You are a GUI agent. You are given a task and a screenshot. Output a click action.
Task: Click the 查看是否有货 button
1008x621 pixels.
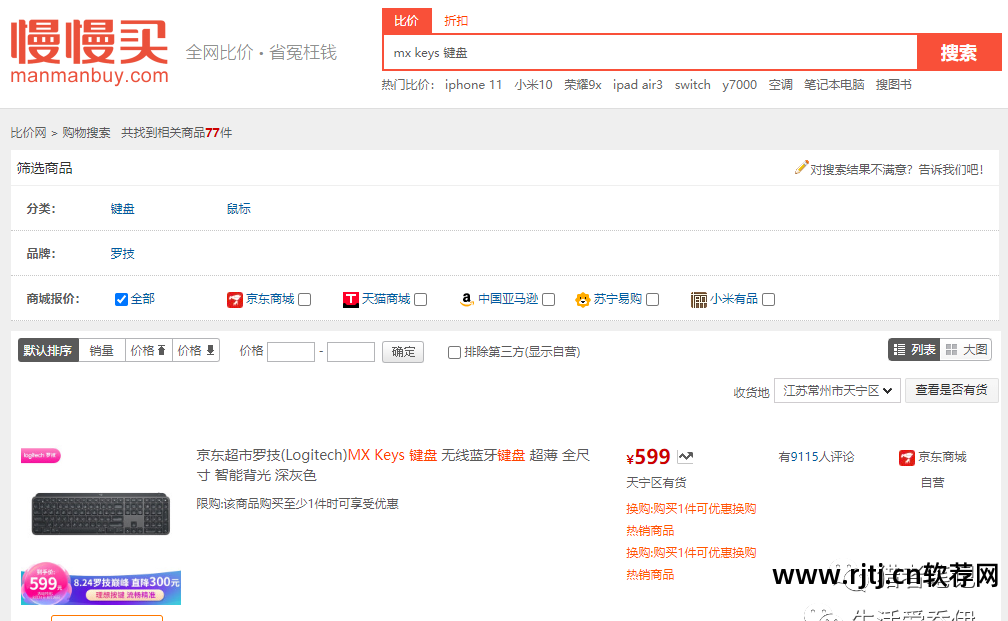pos(951,390)
